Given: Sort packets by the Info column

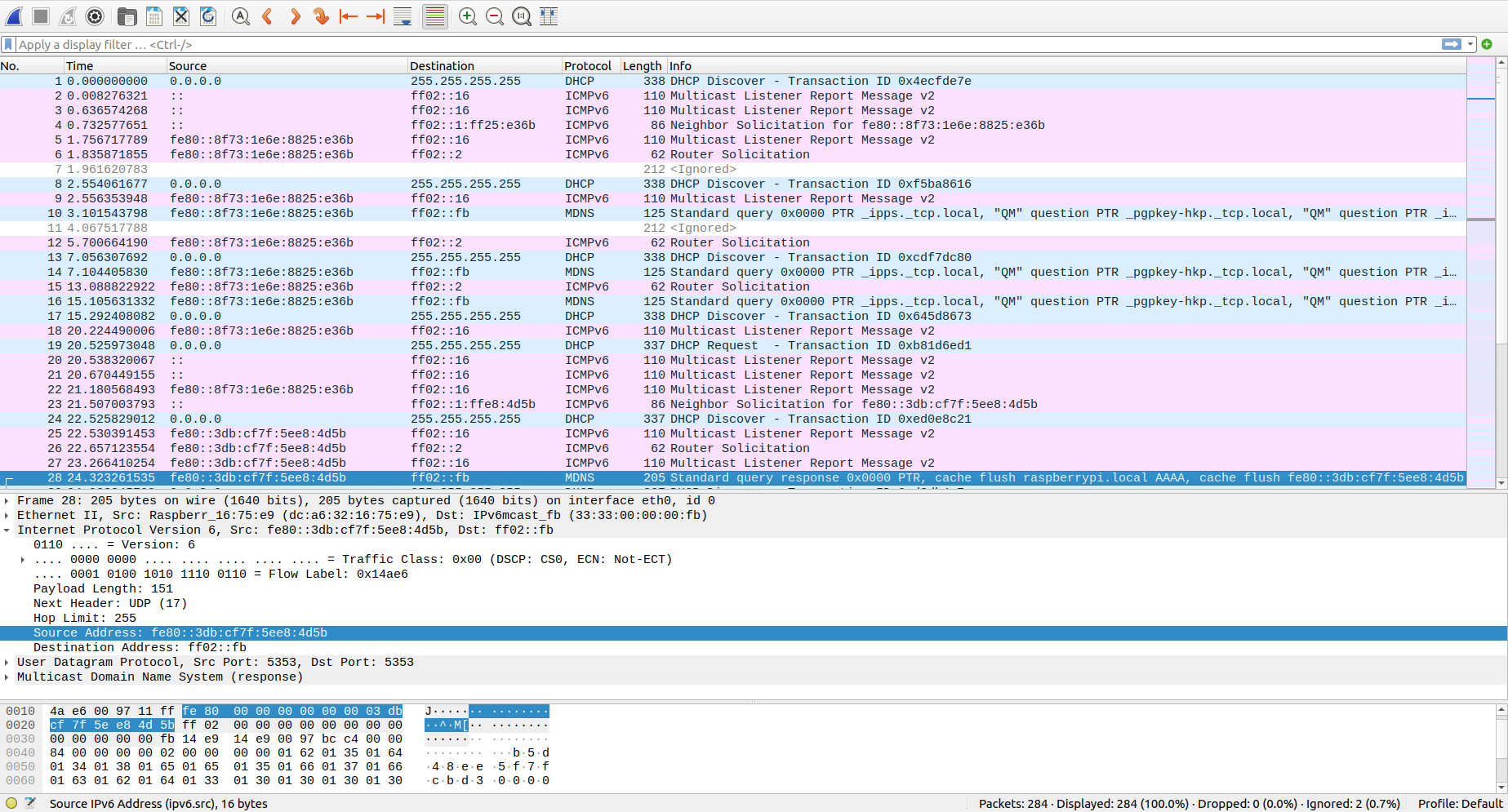Looking at the screenshot, I should 1066,66.
